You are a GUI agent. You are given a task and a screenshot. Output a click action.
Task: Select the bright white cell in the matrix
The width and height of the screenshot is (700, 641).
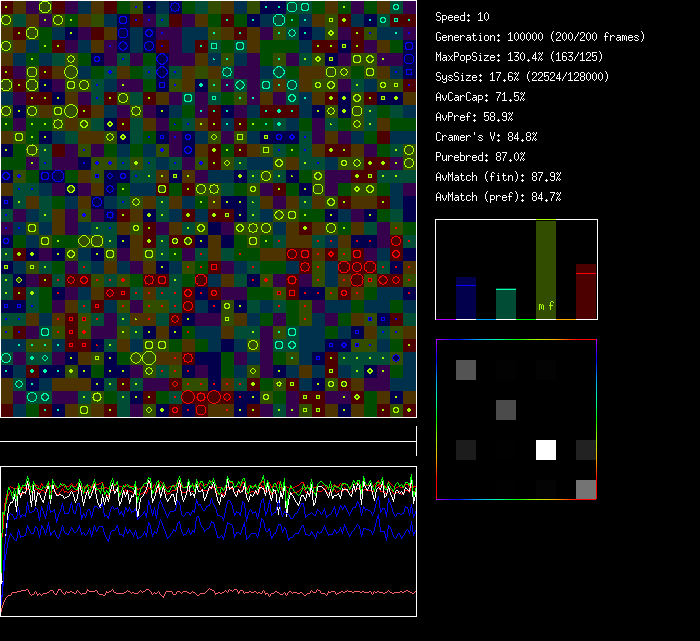pos(546,450)
